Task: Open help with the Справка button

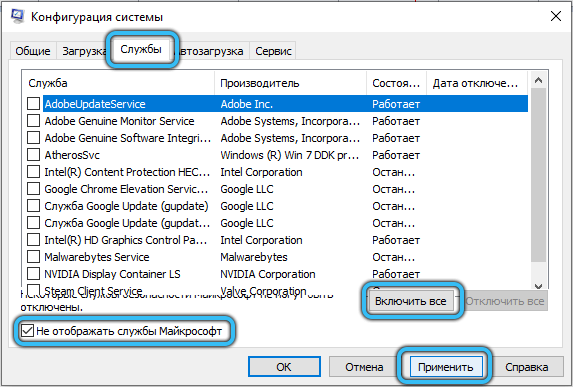Action: [x=527, y=367]
